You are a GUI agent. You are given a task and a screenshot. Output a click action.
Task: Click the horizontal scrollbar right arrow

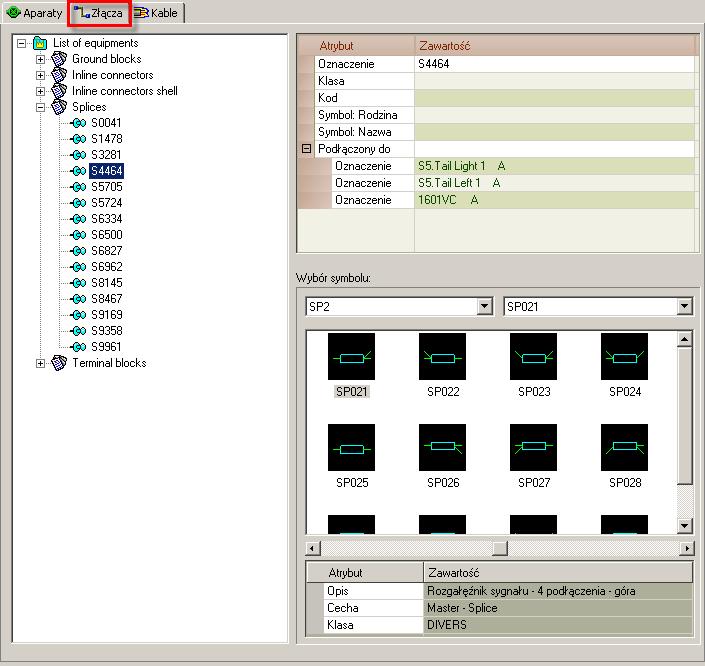[686, 548]
